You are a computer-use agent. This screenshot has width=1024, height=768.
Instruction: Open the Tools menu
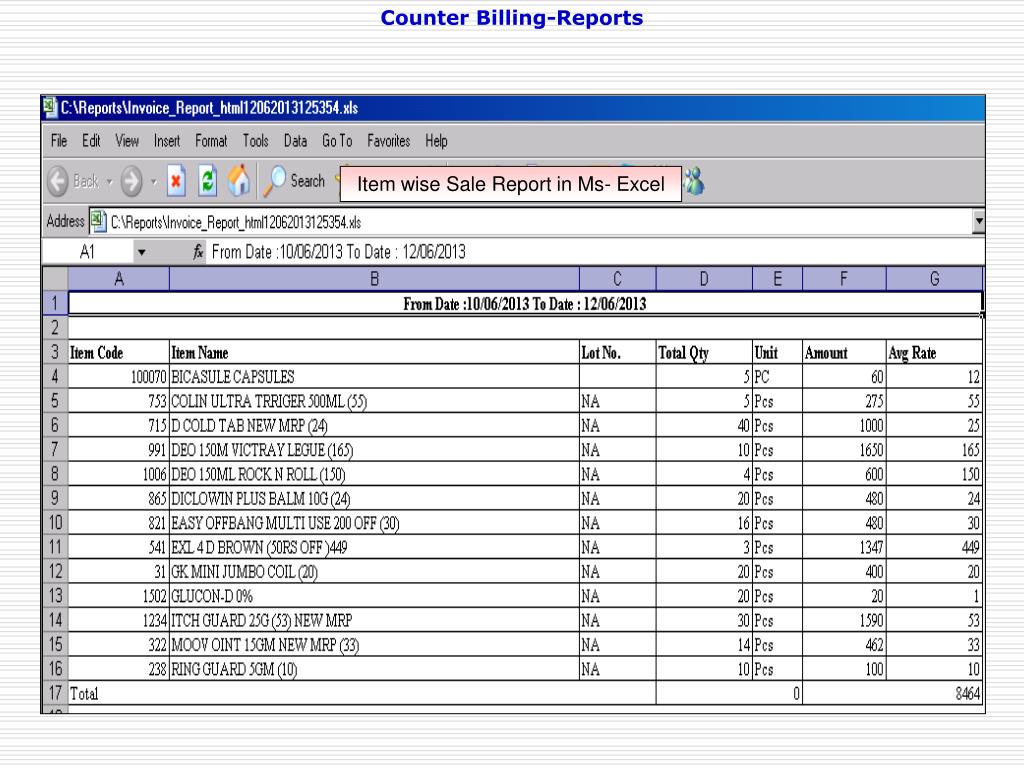[255, 140]
